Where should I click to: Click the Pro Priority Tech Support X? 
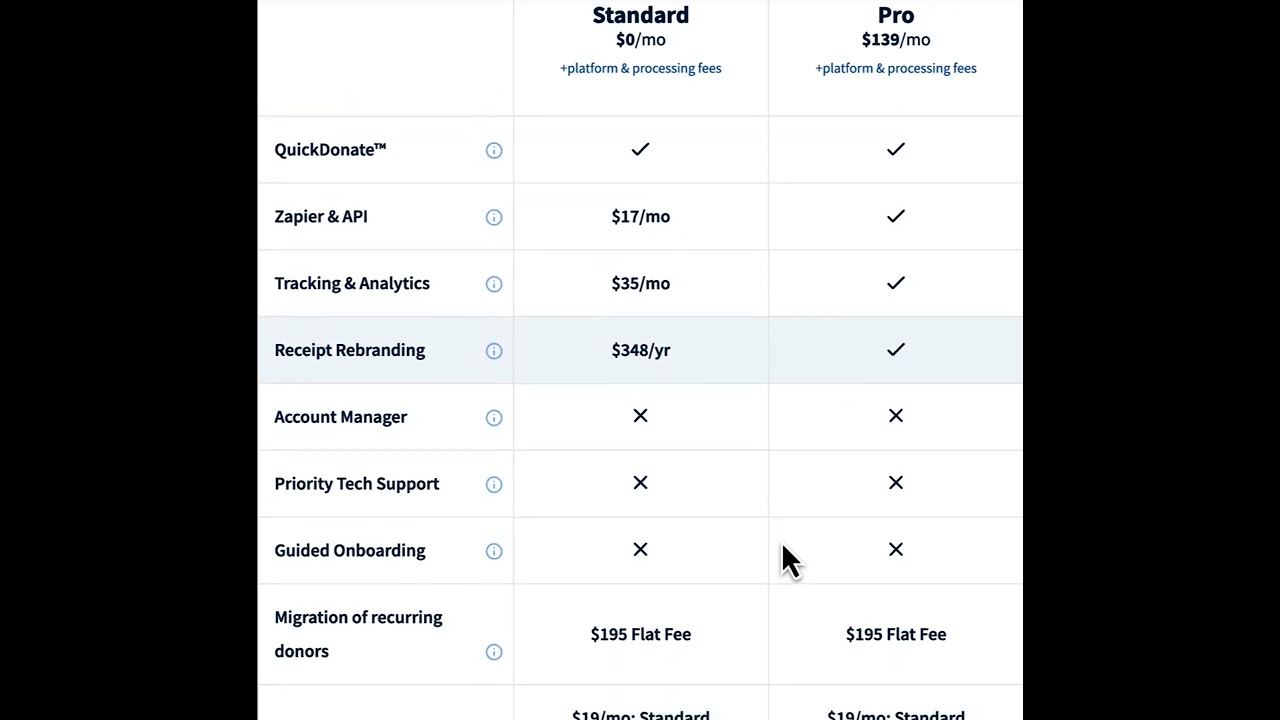[895, 483]
